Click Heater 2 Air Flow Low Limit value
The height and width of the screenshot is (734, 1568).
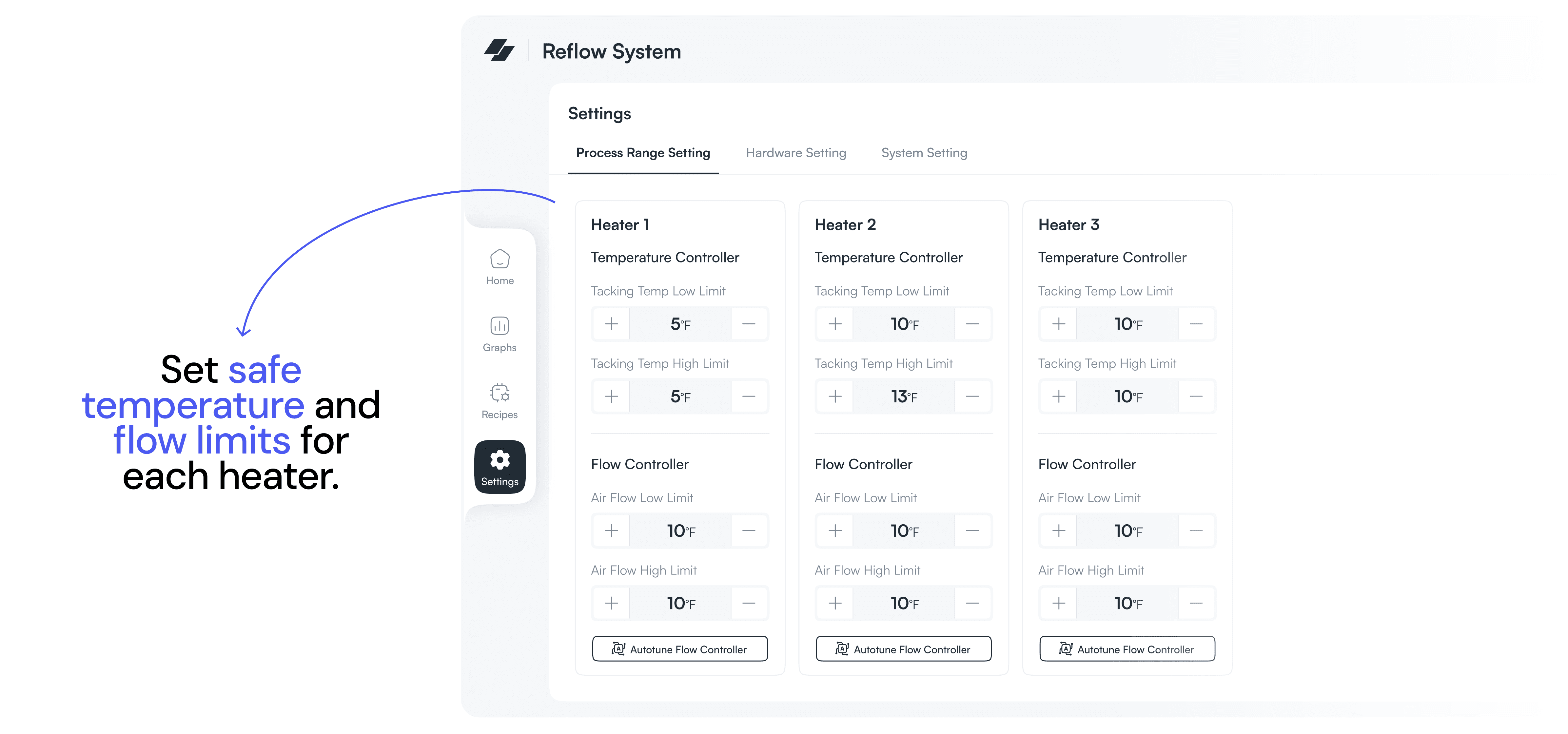(x=904, y=531)
